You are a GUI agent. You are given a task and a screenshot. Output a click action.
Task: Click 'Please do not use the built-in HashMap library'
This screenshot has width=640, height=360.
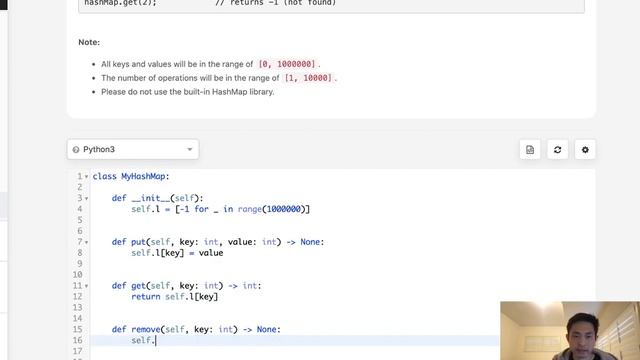(x=188, y=92)
